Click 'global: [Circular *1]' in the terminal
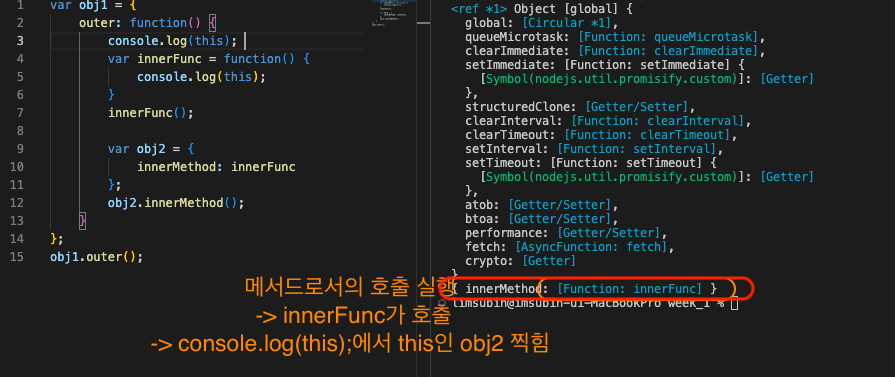 [541, 23]
